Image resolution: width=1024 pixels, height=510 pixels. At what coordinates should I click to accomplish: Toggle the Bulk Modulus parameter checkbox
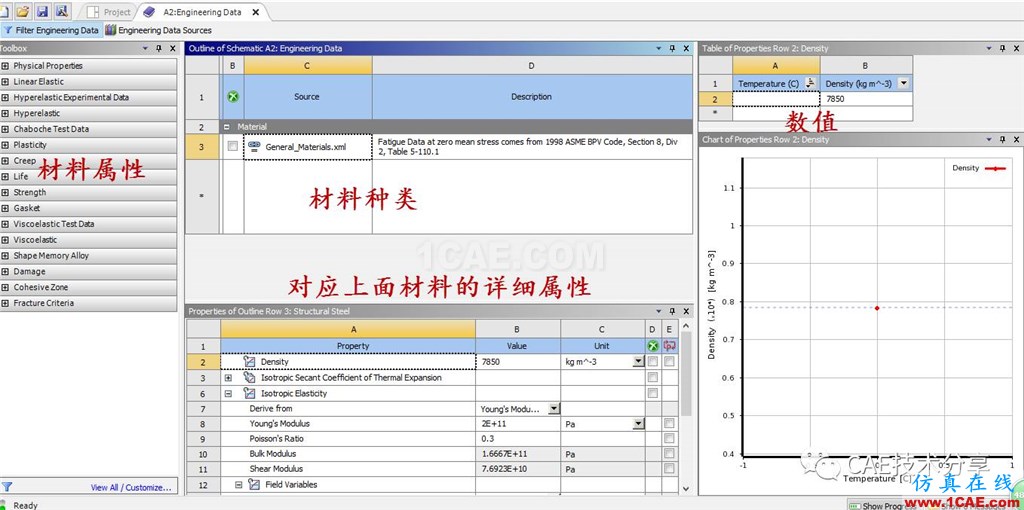click(669, 453)
